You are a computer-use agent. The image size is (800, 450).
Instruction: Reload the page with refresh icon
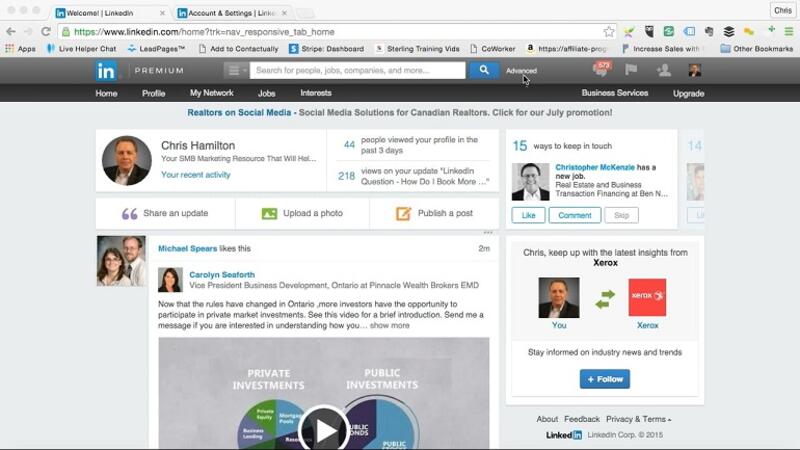(45, 32)
